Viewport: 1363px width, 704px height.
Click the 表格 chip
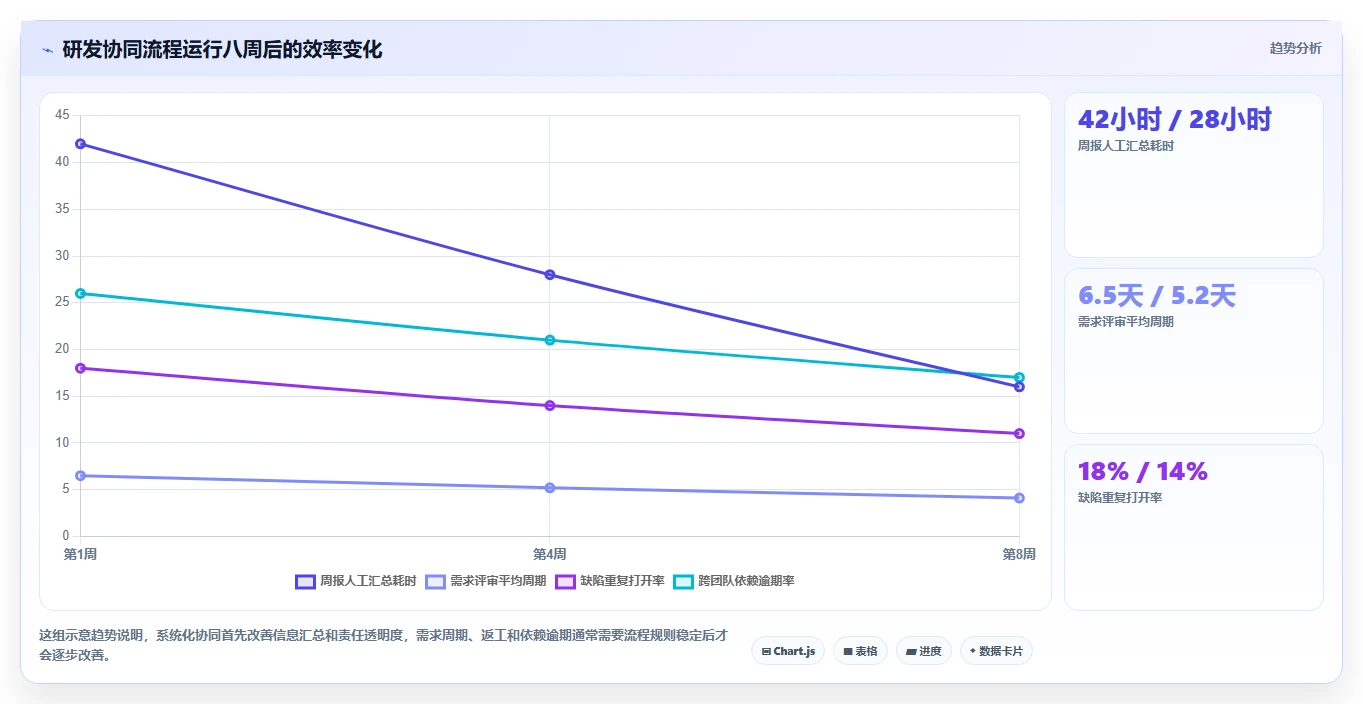(860, 651)
